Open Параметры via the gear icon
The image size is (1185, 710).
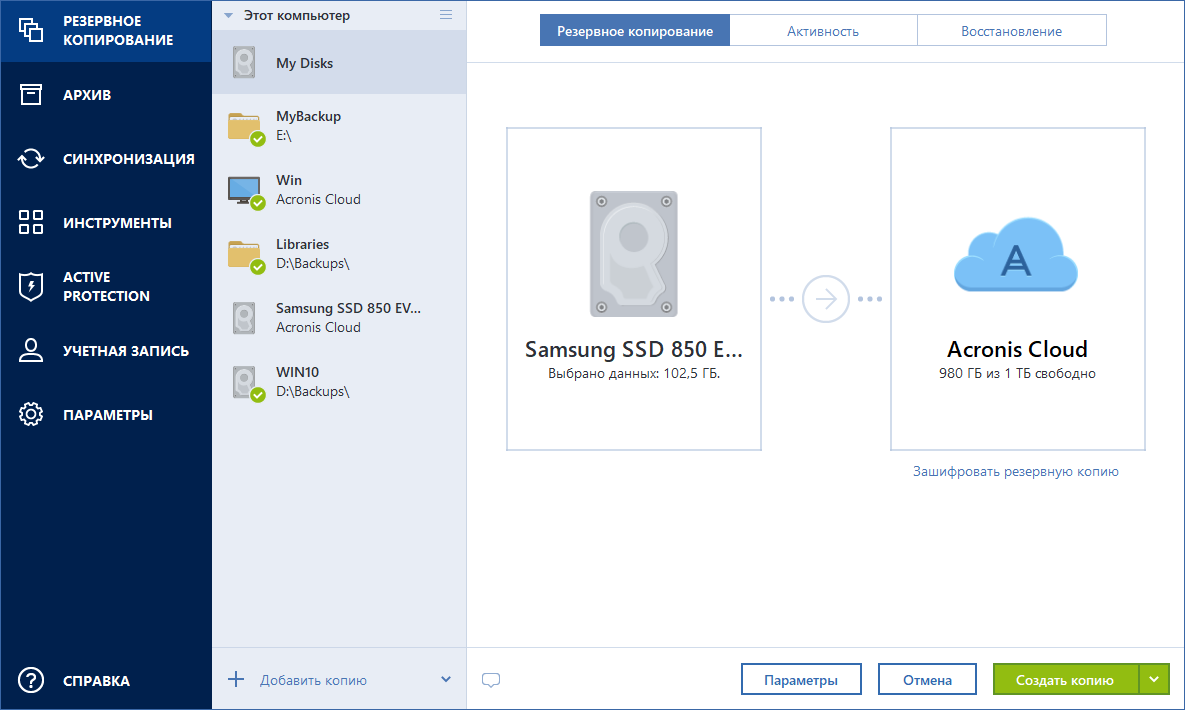pos(30,414)
